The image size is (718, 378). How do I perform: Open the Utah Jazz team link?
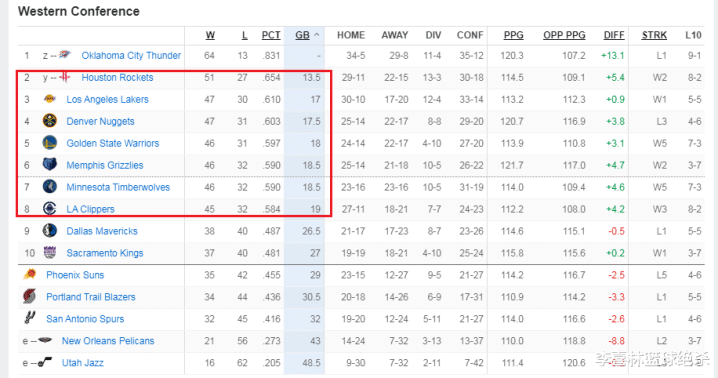[82, 363]
